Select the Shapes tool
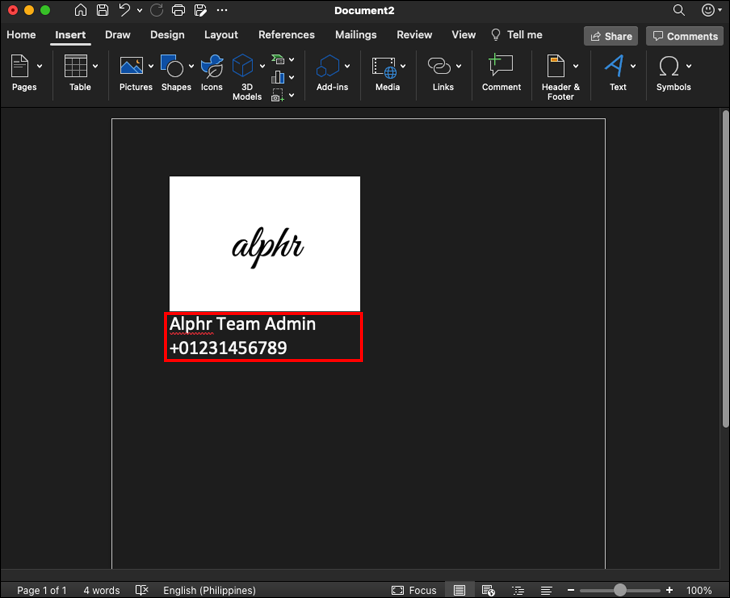This screenshot has height=598, width=730. 172,67
